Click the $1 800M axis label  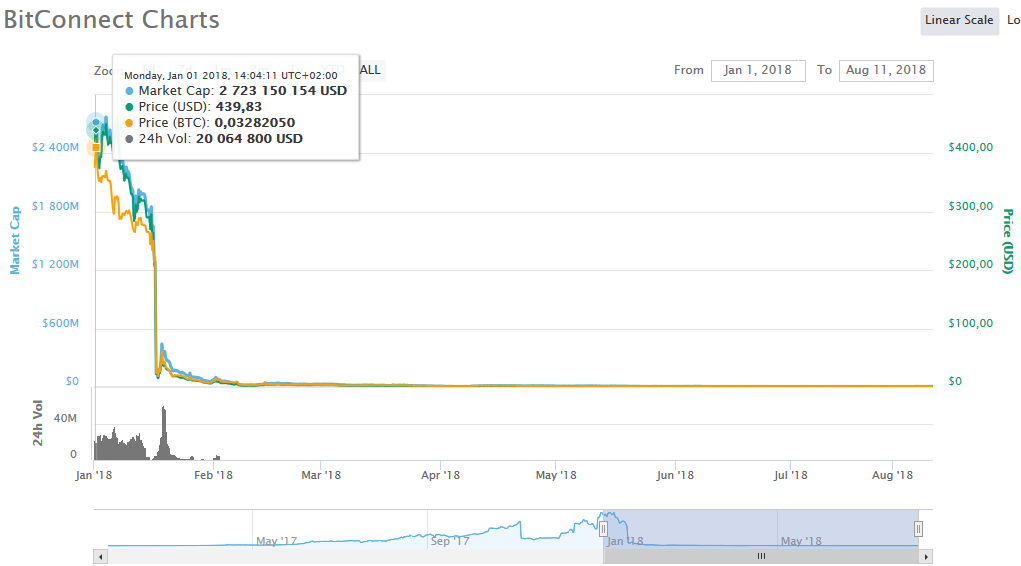pos(55,206)
